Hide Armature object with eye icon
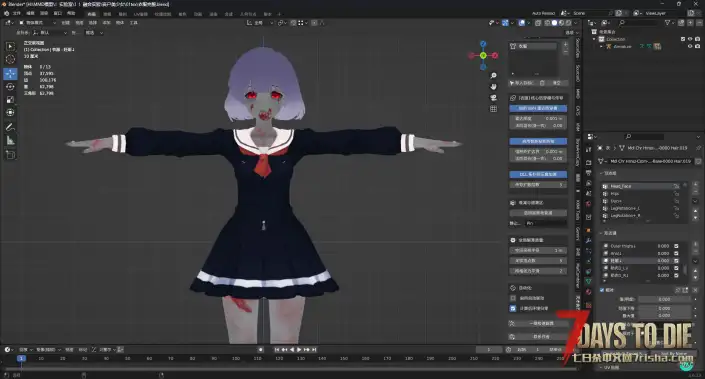 click(690, 46)
